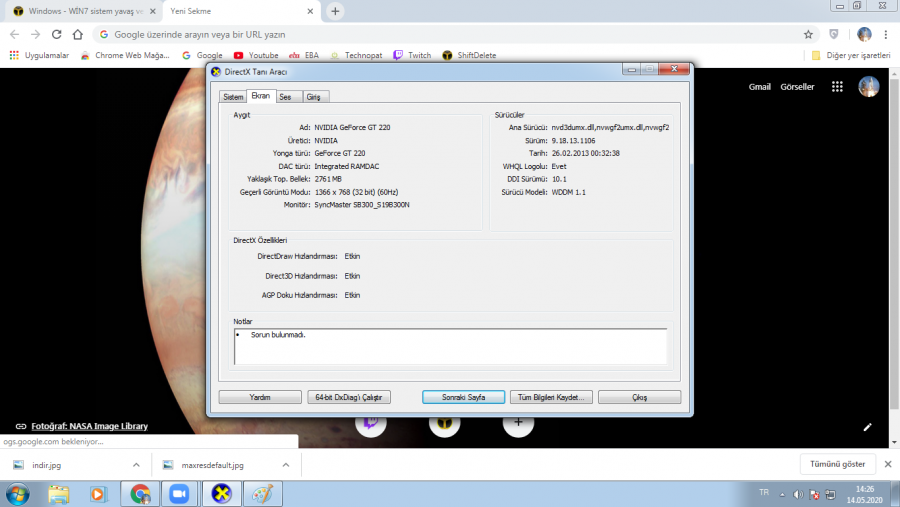Open the downloaded indir.jpg file
Viewport: 900px width, 507px height.
46,465
